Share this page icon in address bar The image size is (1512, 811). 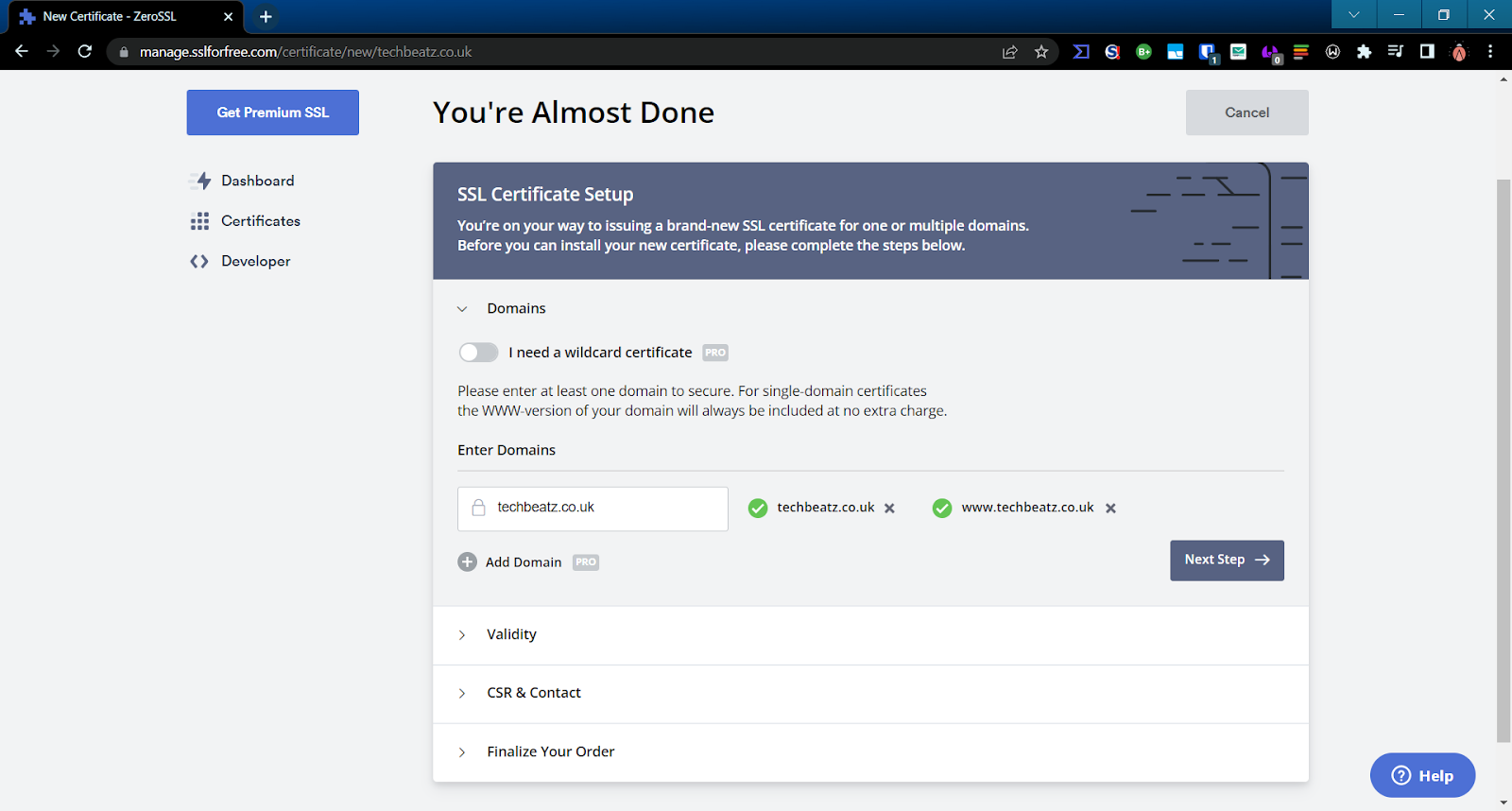(x=1009, y=52)
